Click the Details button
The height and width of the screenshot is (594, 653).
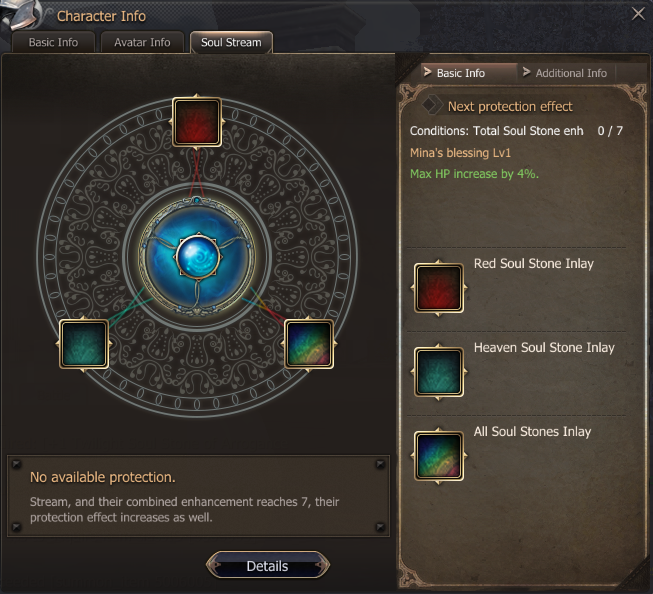pos(267,566)
